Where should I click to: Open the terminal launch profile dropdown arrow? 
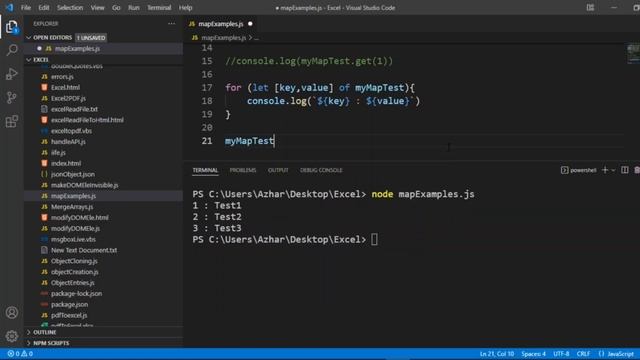tap(613, 171)
